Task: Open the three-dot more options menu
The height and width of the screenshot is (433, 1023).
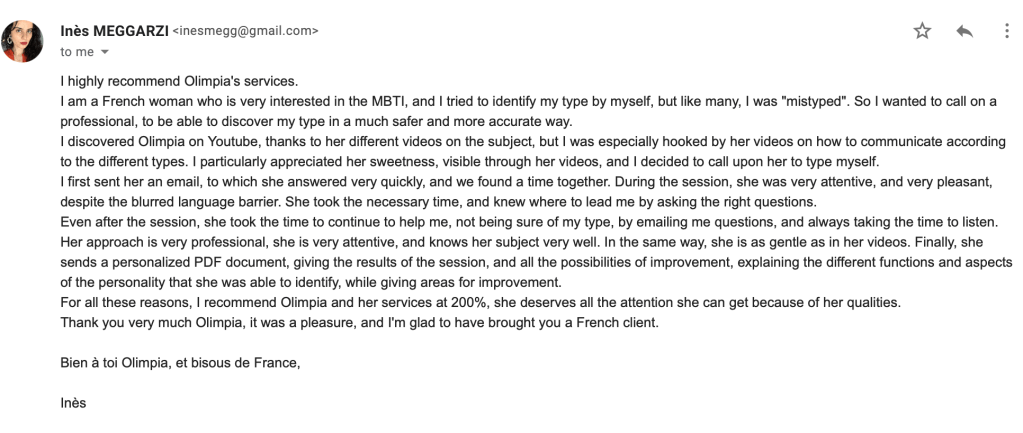Action: [x=1006, y=31]
